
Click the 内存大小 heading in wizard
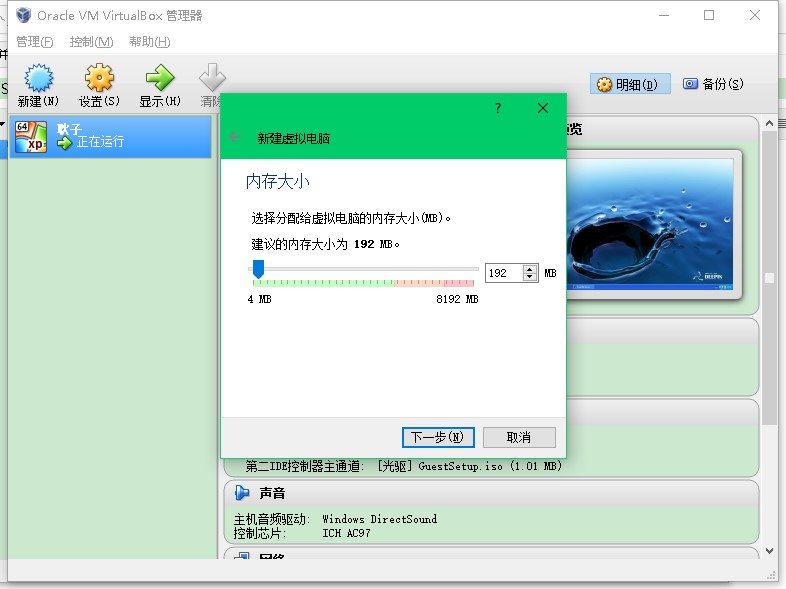pyautogui.click(x=278, y=181)
